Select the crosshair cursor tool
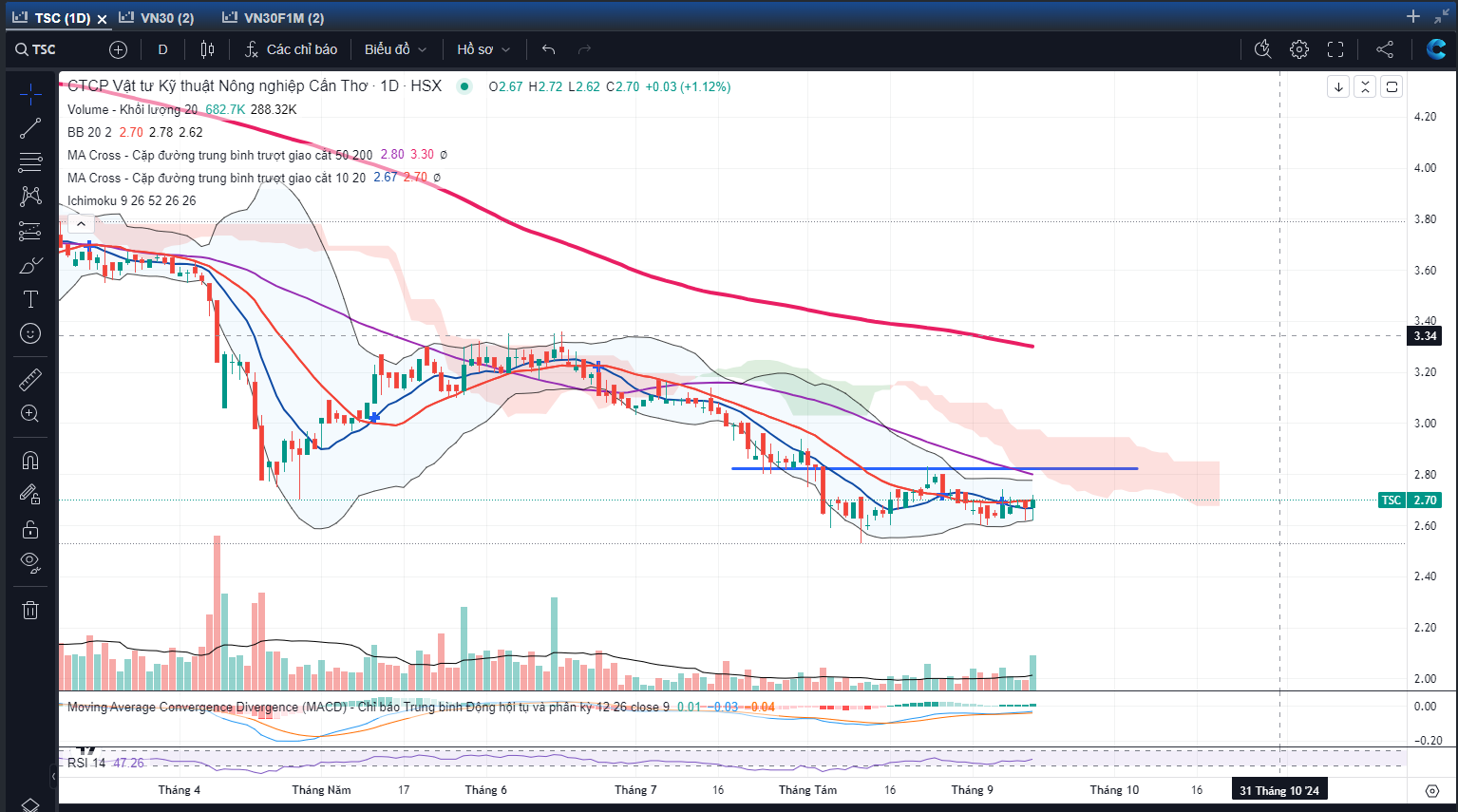This screenshot has height=812, width=1458. [30, 93]
